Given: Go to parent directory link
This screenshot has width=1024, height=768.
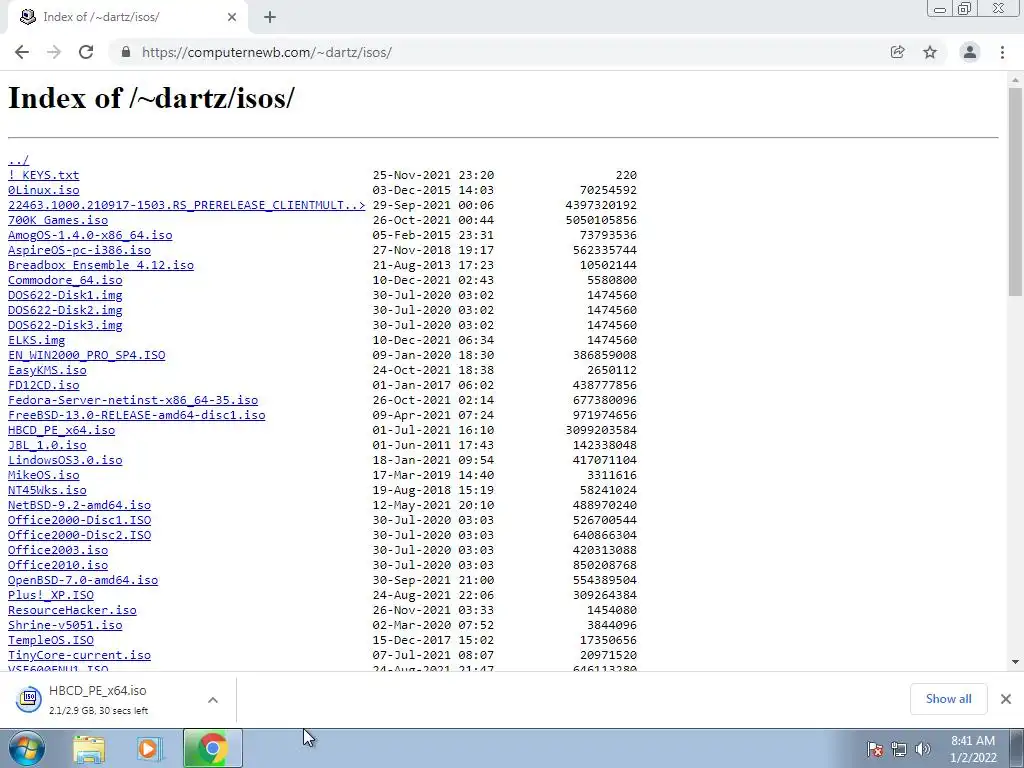Looking at the screenshot, I should pyautogui.click(x=18, y=160).
